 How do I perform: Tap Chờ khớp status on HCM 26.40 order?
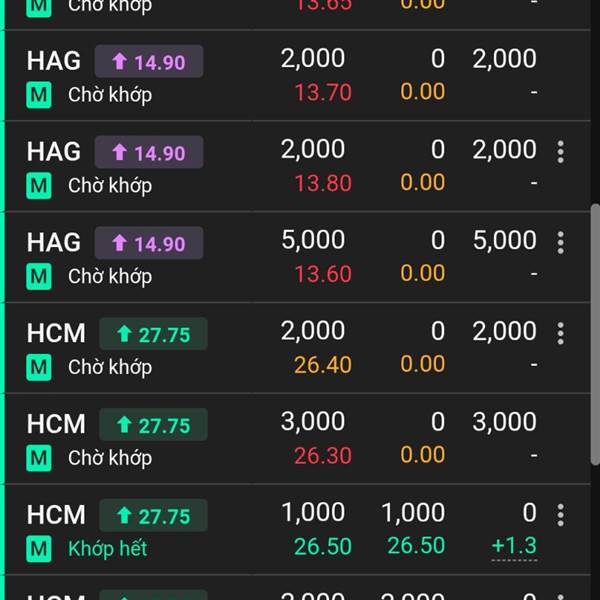coord(110,367)
